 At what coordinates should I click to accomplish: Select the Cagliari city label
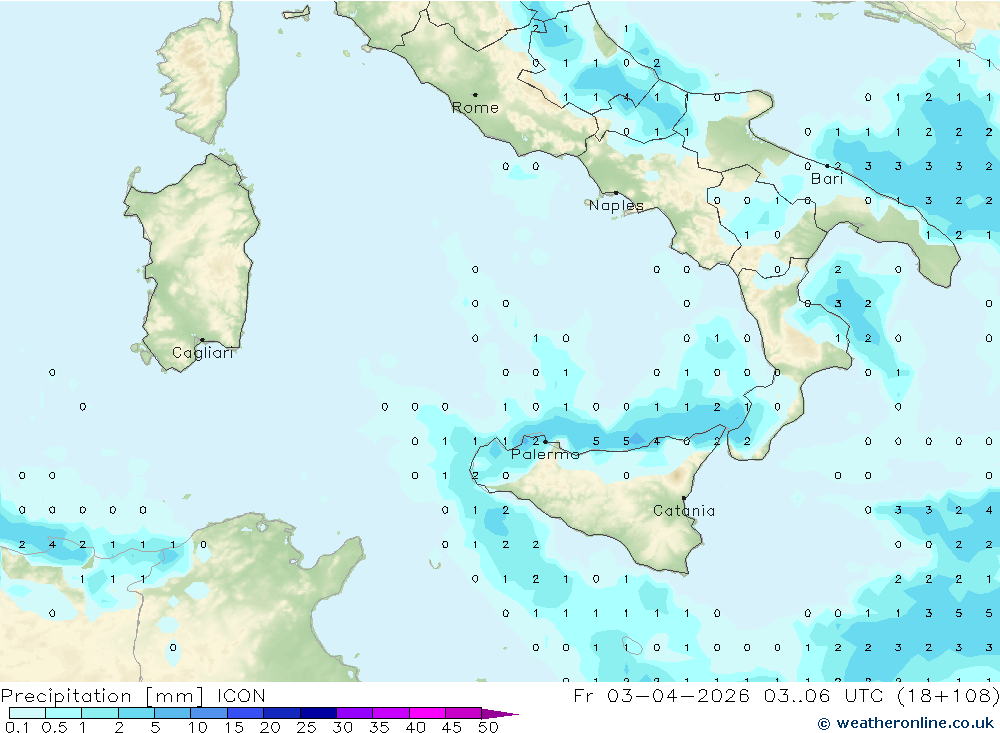click(x=203, y=353)
